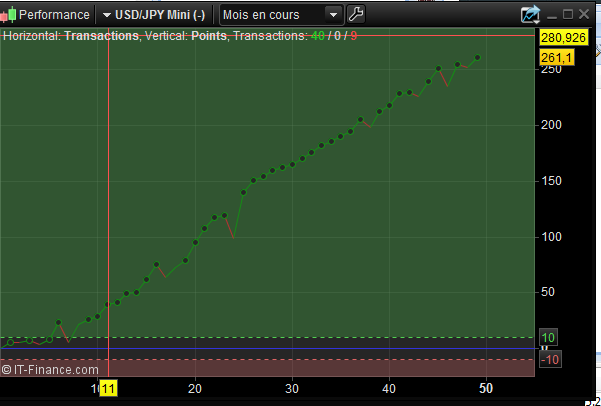Click the yellow 11 transaction marker label
The image size is (601, 406).
[x=108, y=389]
